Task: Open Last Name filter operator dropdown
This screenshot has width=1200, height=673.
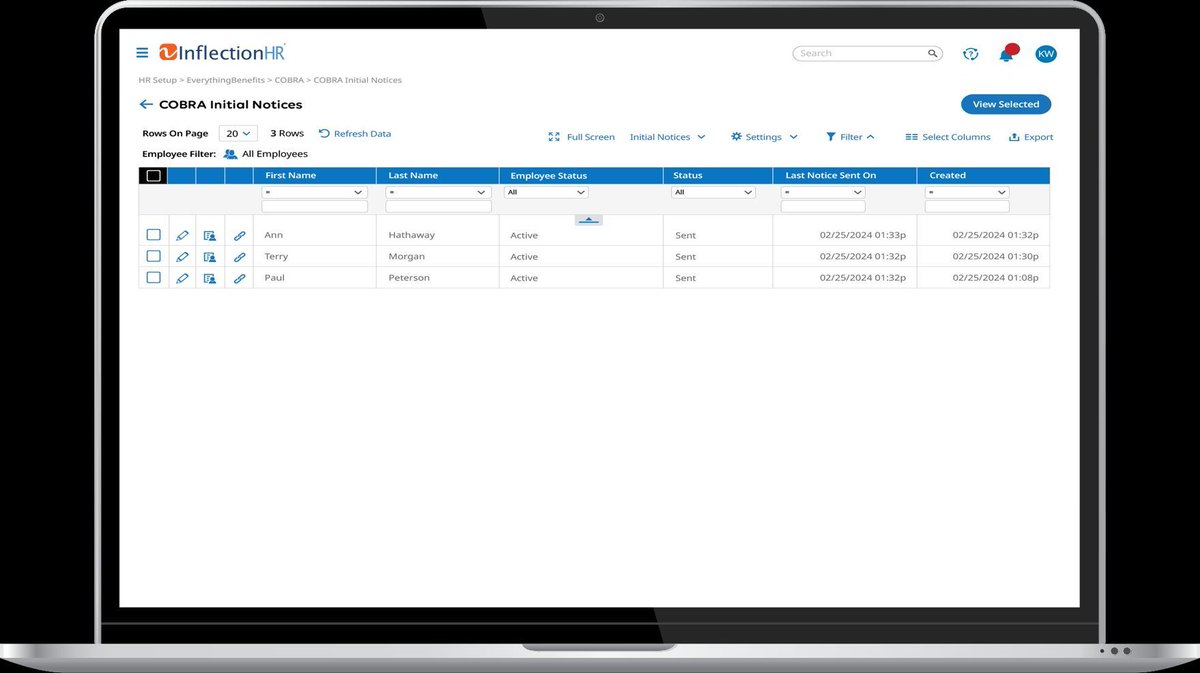Action: coord(438,192)
